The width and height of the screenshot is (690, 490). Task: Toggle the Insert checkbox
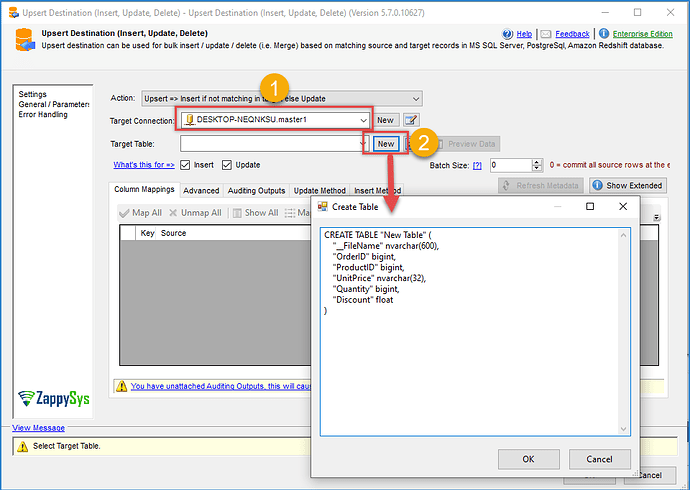(x=185, y=165)
